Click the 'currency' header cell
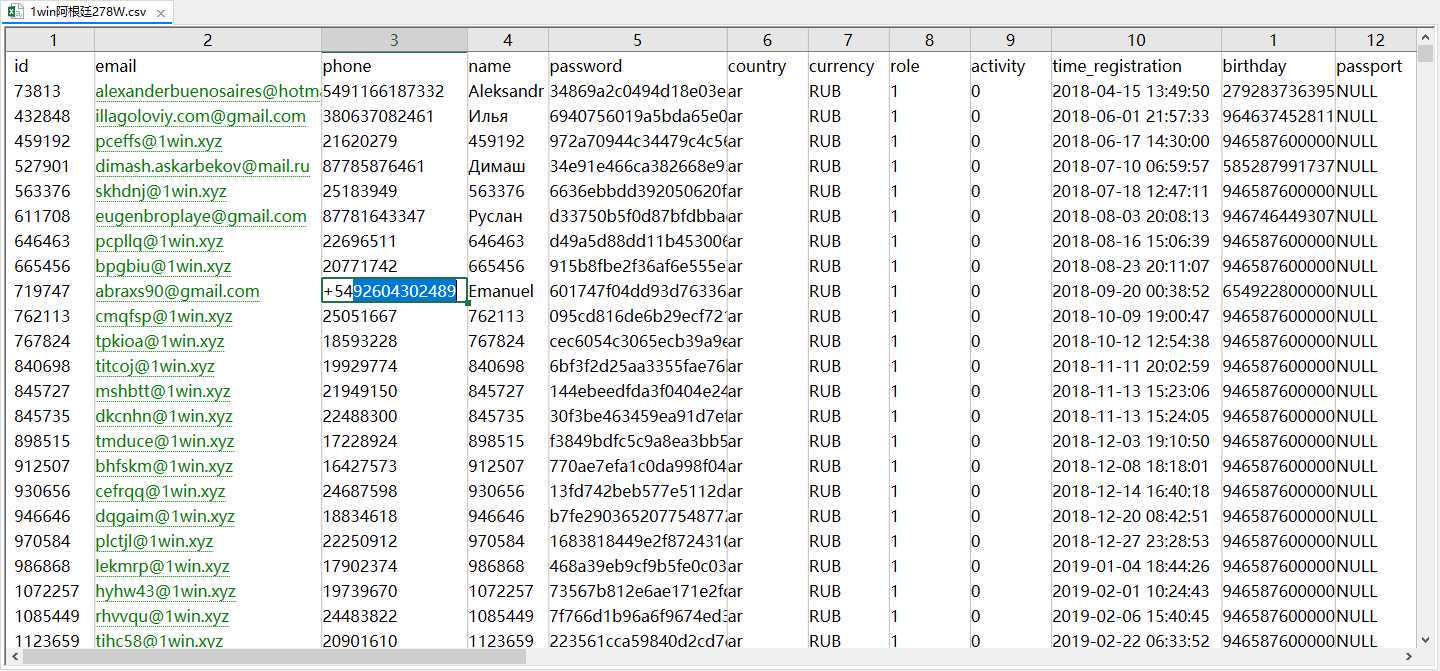 pyautogui.click(x=849, y=66)
